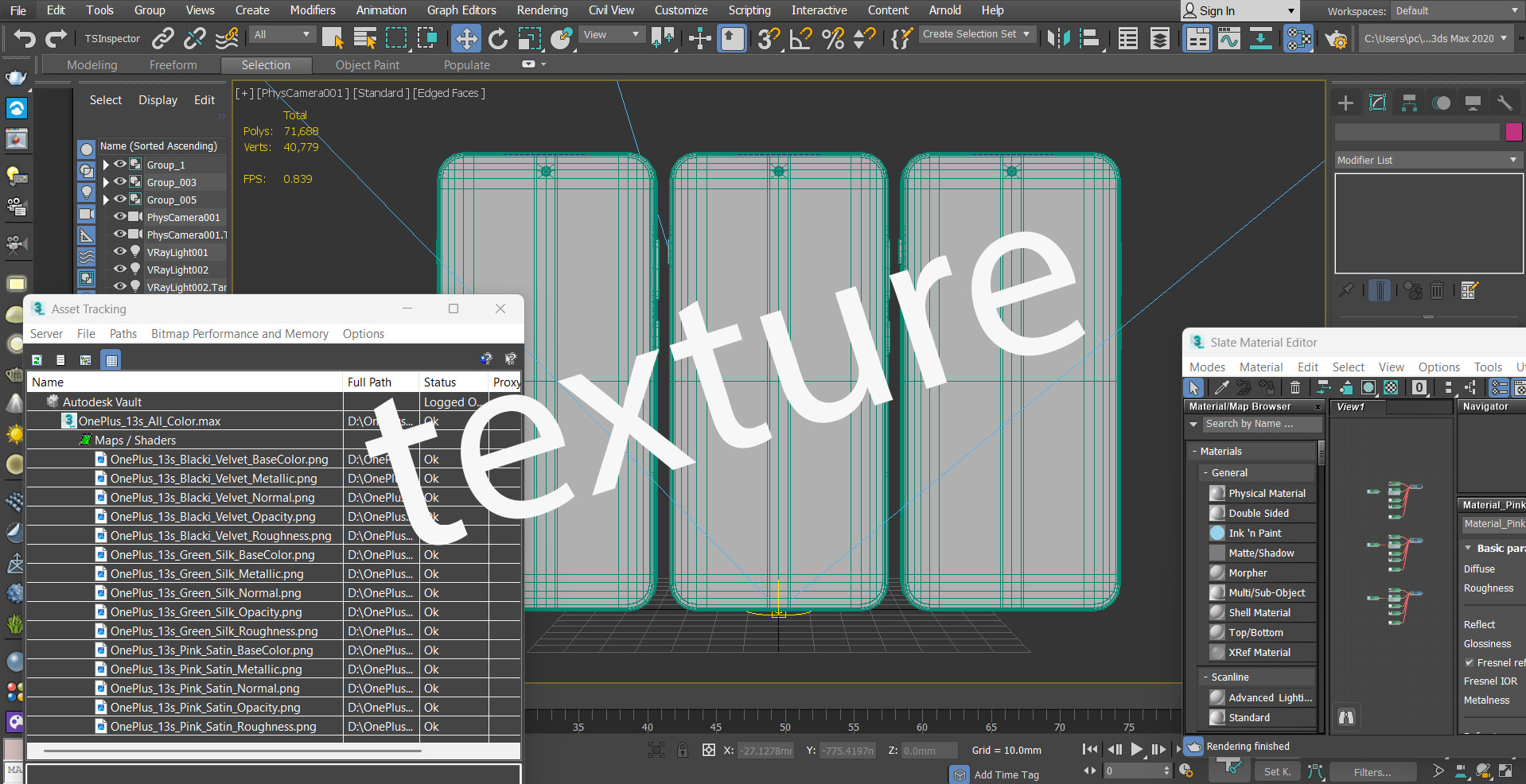Screen dimensions: 1526x784
Task: Click the Align tool icon
Action: [1090, 38]
